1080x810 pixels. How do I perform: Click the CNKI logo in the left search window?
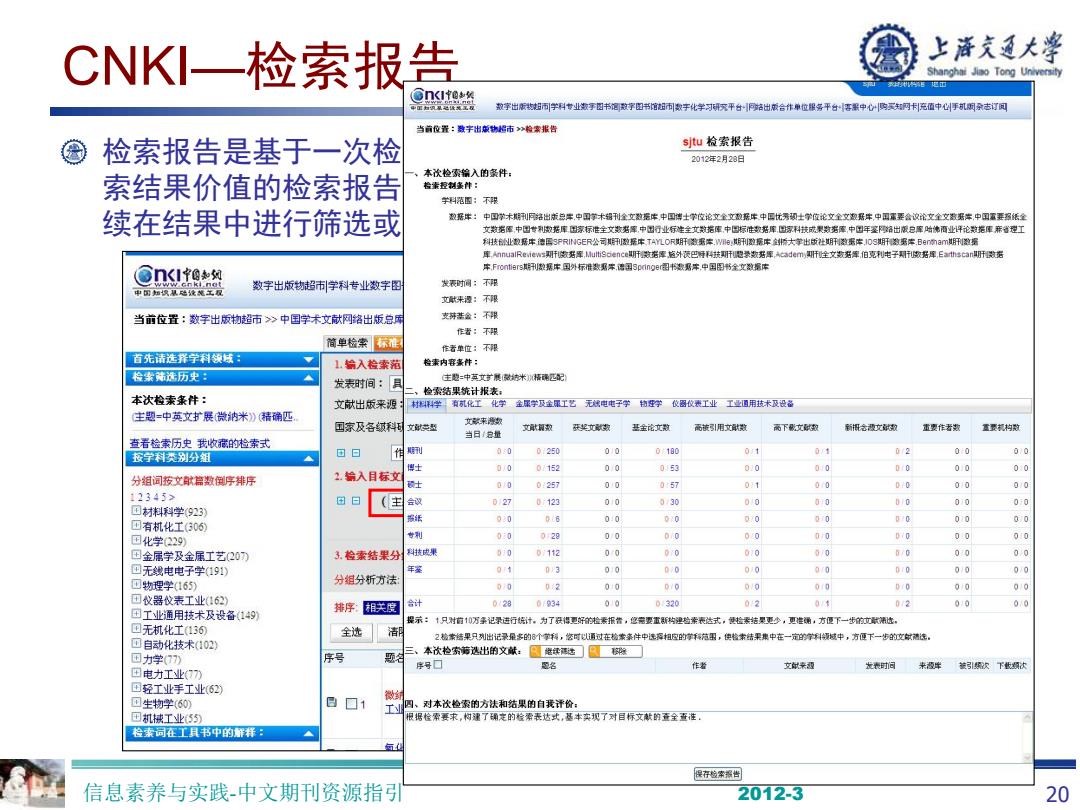coord(178,280)
